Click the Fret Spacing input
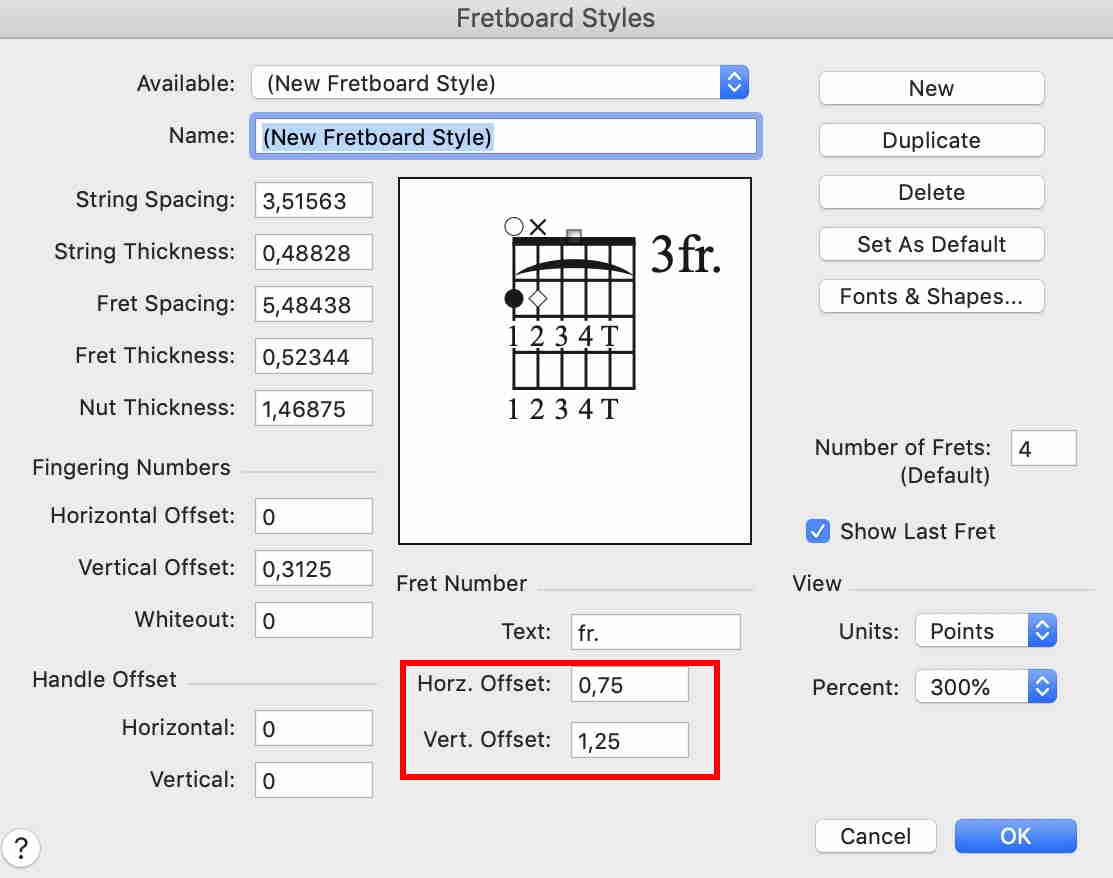Screen dimensions: 1113x878 click(313, 304)
